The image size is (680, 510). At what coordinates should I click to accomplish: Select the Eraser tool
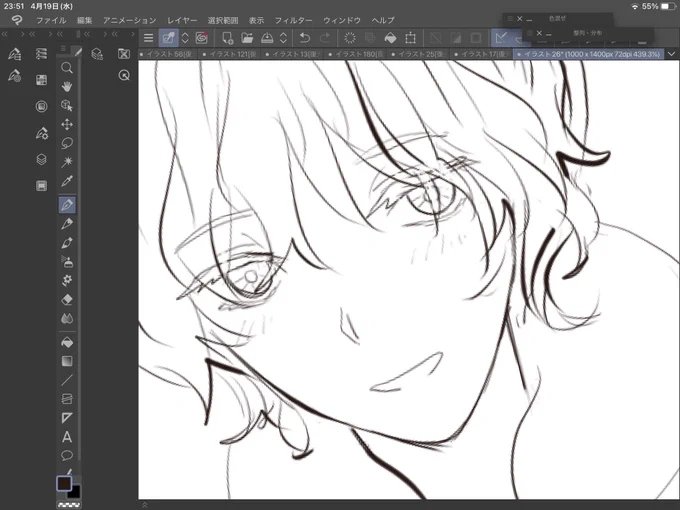point(67,299)
